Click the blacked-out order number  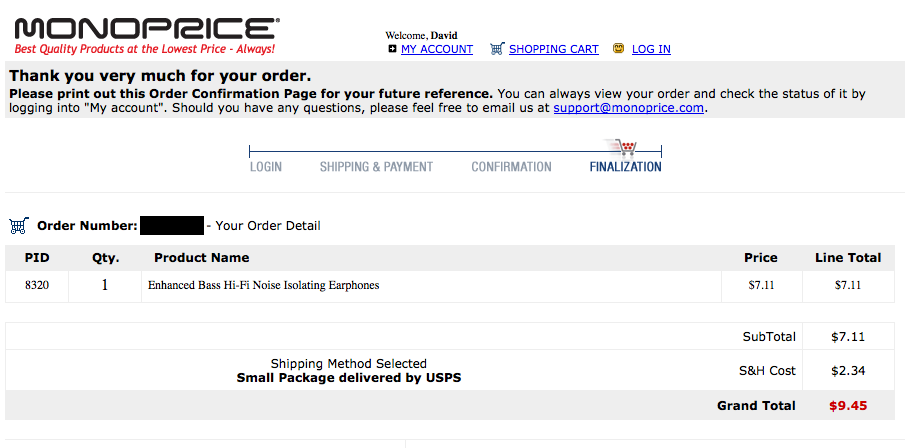tap(172, 225)
